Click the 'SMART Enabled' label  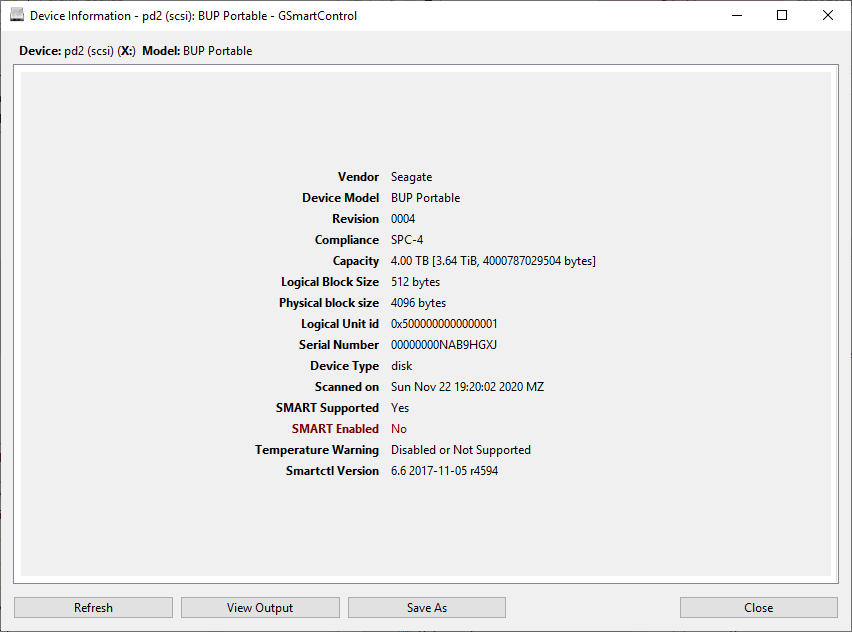[335, 429]
